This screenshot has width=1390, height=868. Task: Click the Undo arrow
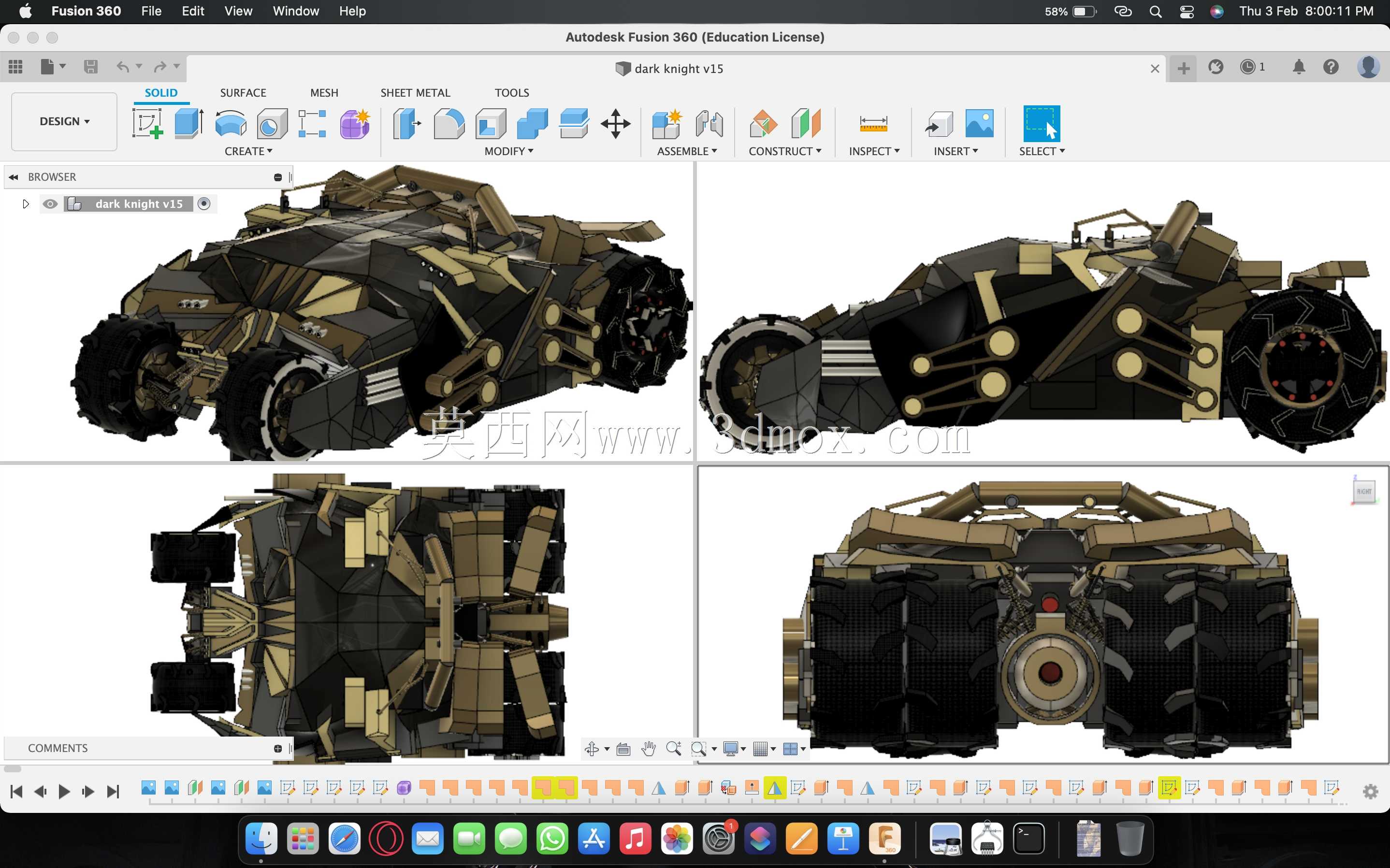pos(123,67)
